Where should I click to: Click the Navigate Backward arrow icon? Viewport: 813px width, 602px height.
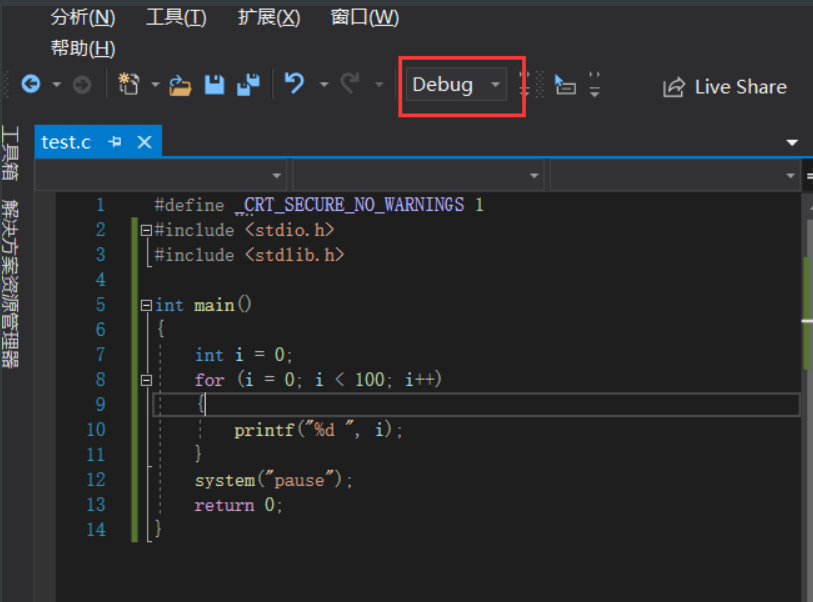[31, 84]
